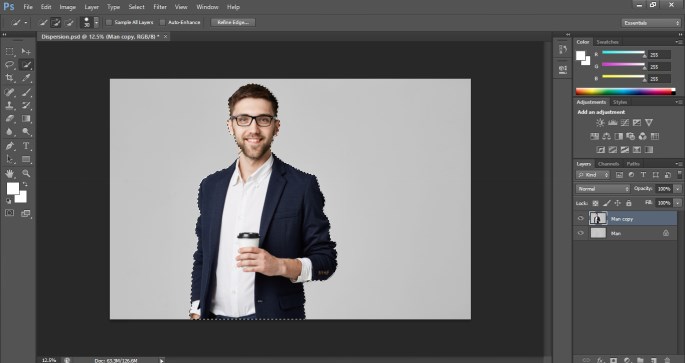Switch to the Channels tab
Viewport: 685px width, 363px height.
pyautogui.click(x=609, y=164)
